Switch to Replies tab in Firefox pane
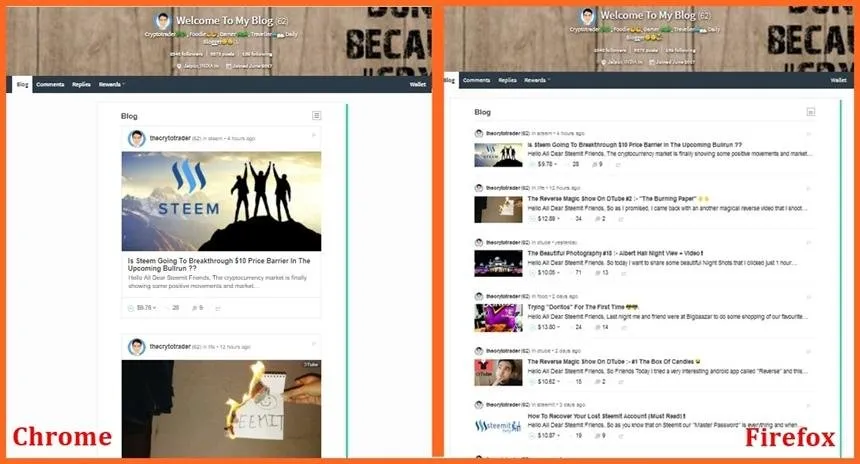Screen dimensions: 860x464 click(507, 80)
